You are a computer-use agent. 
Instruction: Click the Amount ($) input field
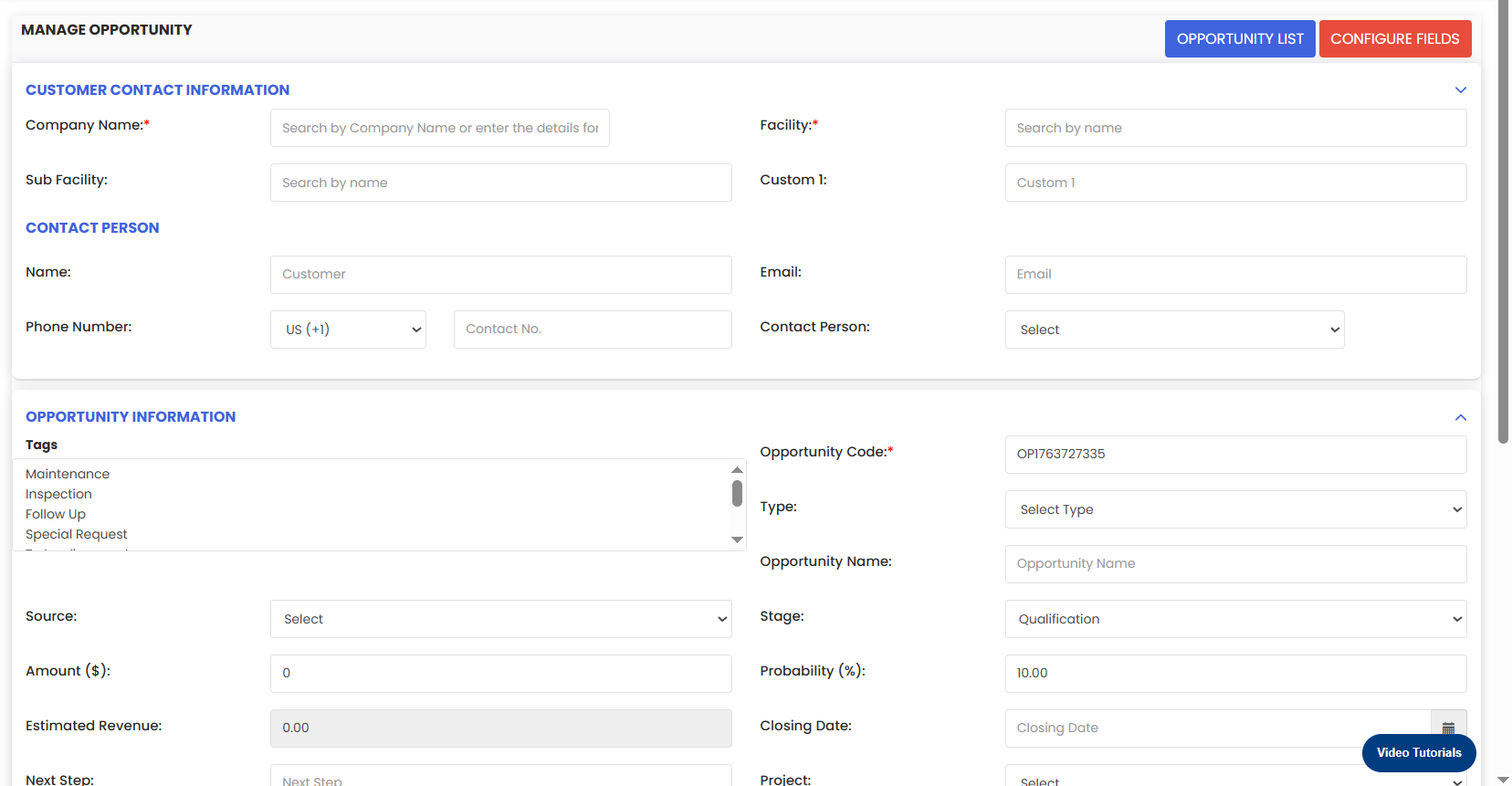[501, 674]
